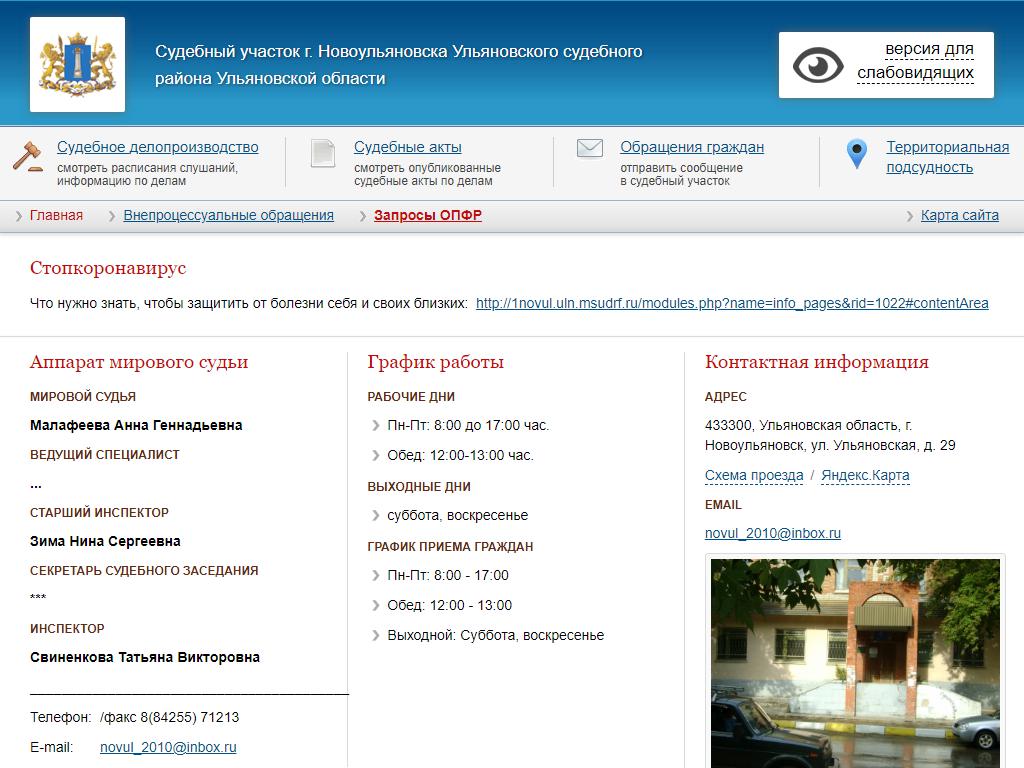
Task: Click the eye icon for visually impaired version
Action: click(818, 65)
